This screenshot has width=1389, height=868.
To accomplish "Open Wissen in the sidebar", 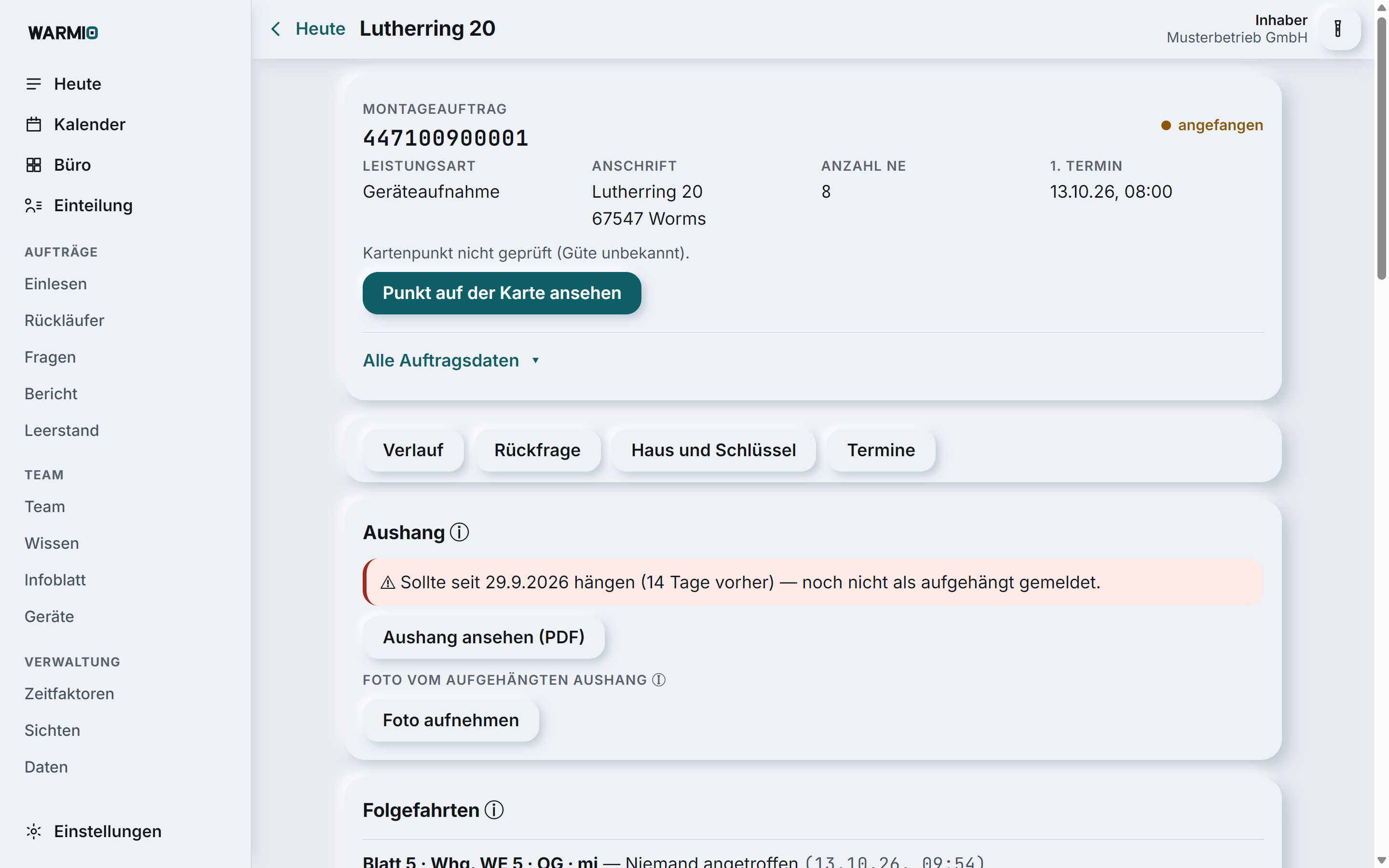I will pyautogui.click(x=52, y=543).
